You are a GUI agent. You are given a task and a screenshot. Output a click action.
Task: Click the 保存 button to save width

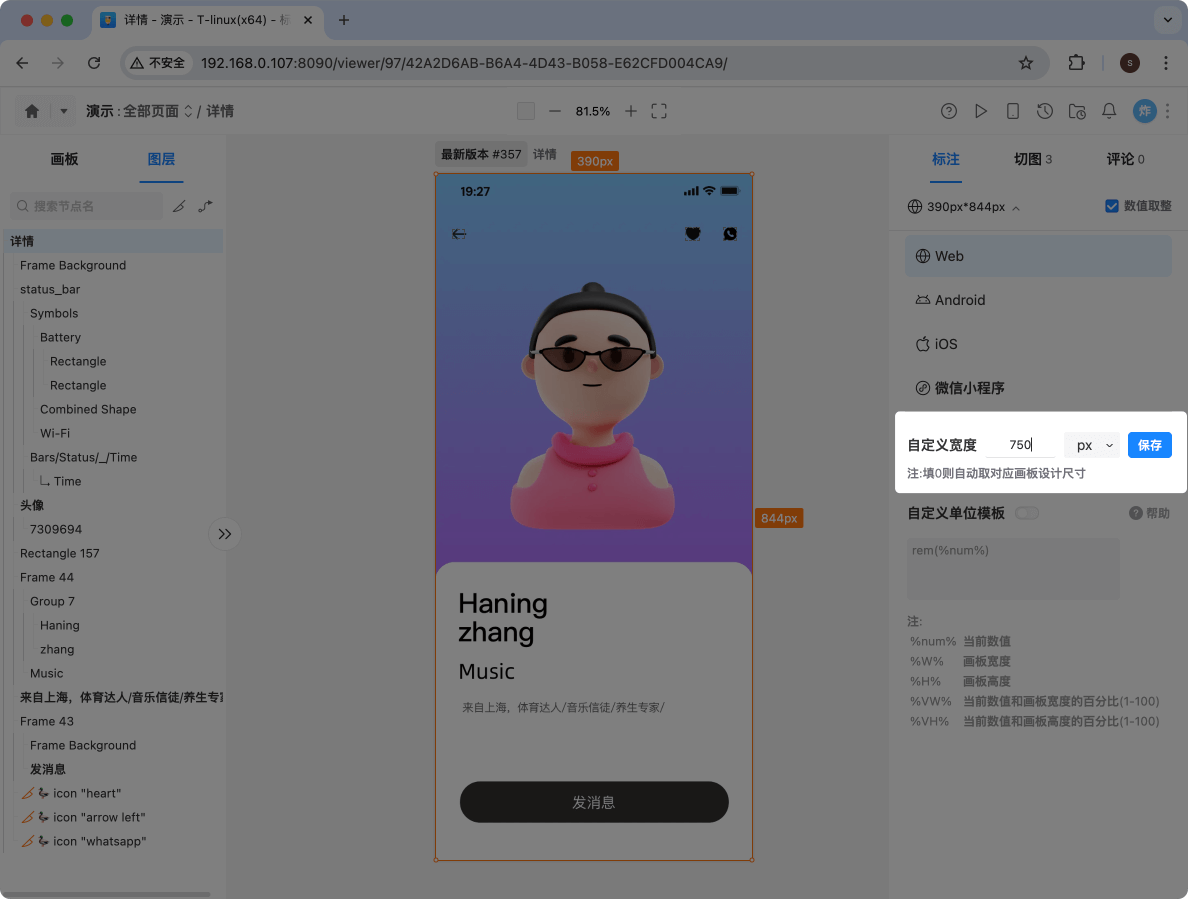click(1149, 444)
